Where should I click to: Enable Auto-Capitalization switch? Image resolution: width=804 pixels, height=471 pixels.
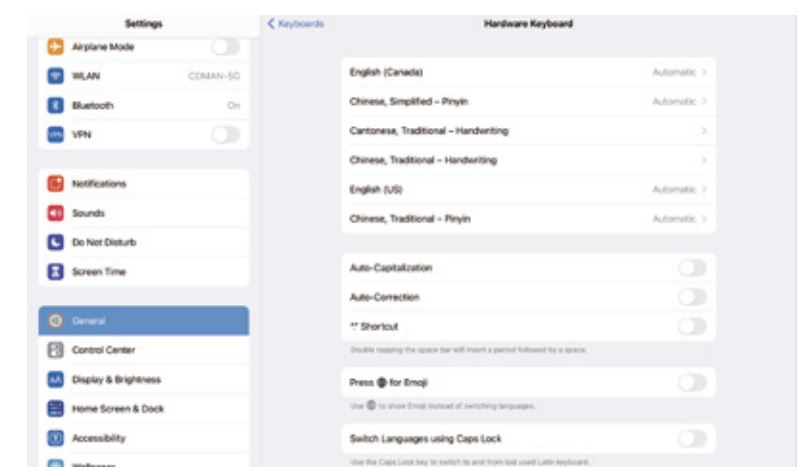click(692, 268)
